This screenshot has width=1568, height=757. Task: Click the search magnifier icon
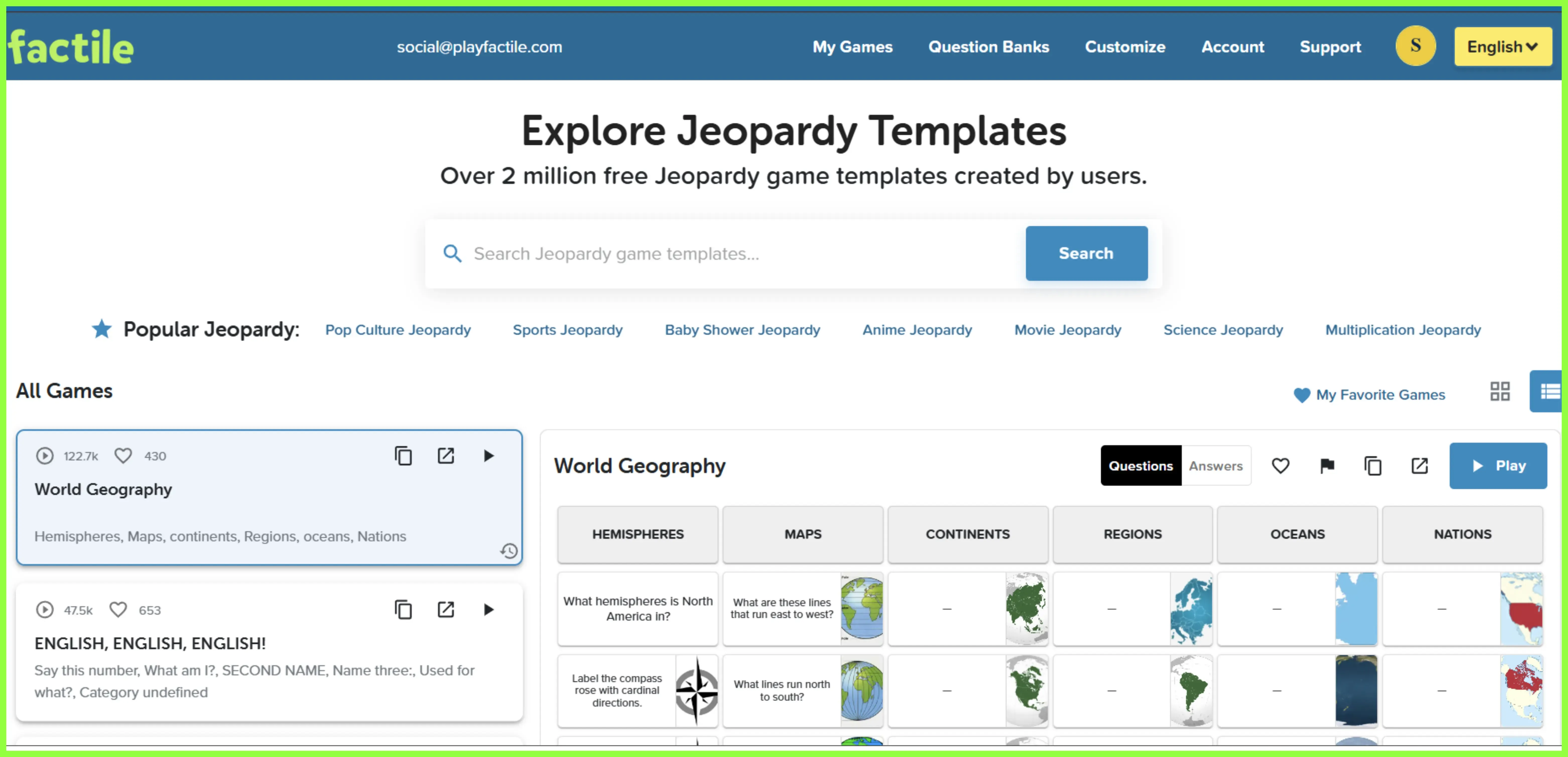click(x=453, y=253)
